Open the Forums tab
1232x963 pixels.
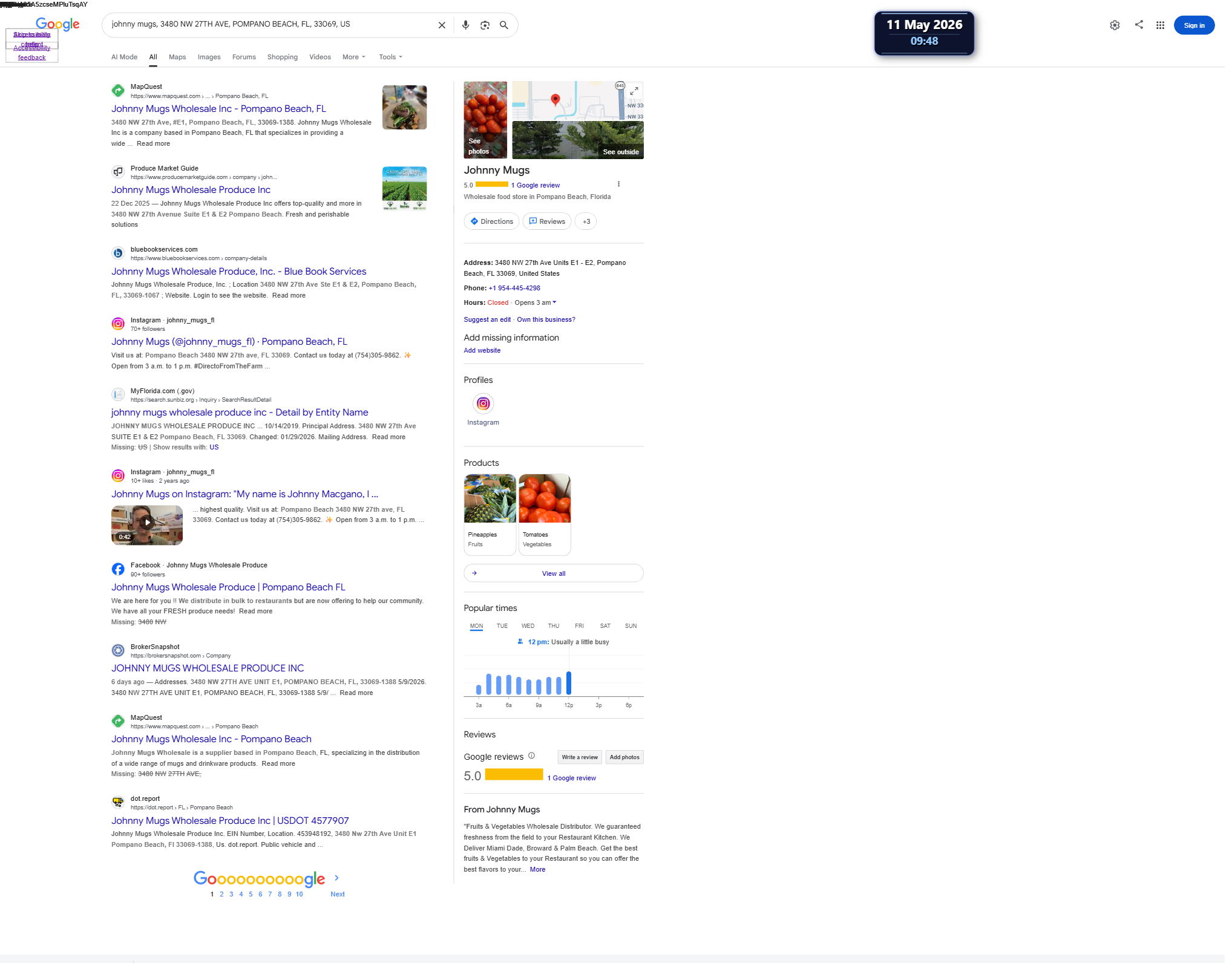coord(244,57)
